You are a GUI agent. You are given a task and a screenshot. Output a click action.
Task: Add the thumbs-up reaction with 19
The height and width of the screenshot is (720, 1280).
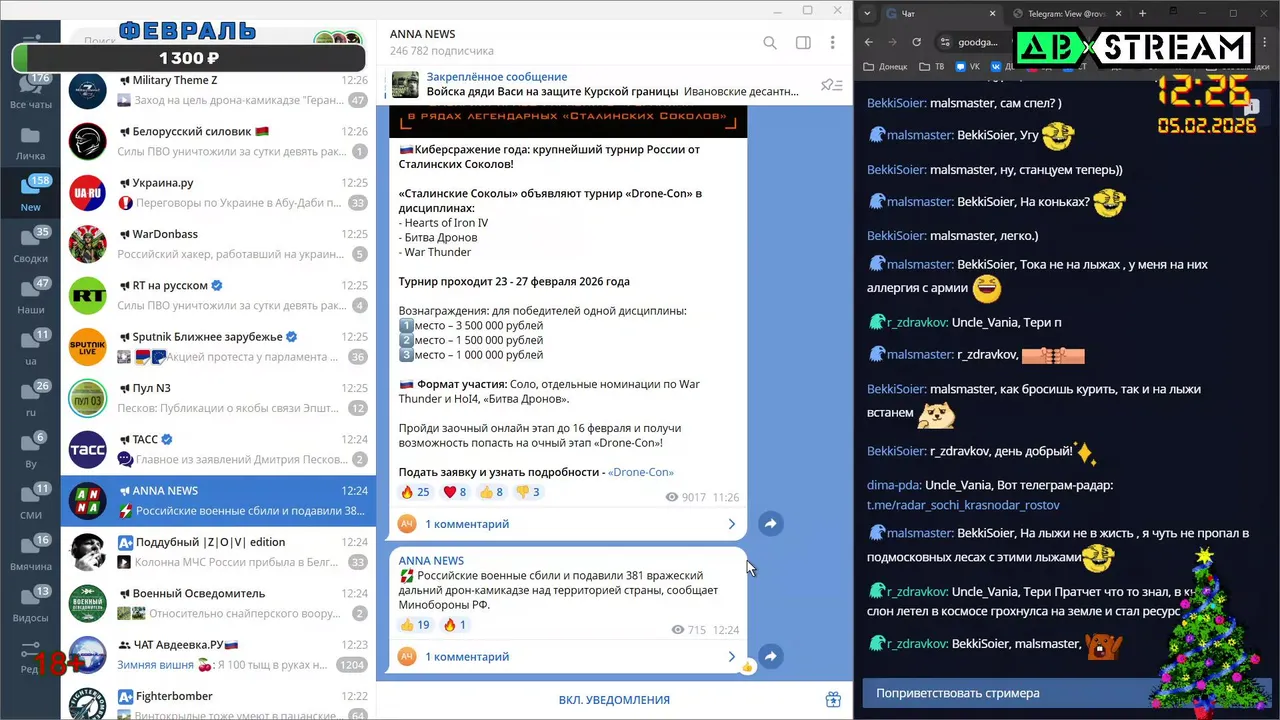pyautogui.click(x=415, y=625)
